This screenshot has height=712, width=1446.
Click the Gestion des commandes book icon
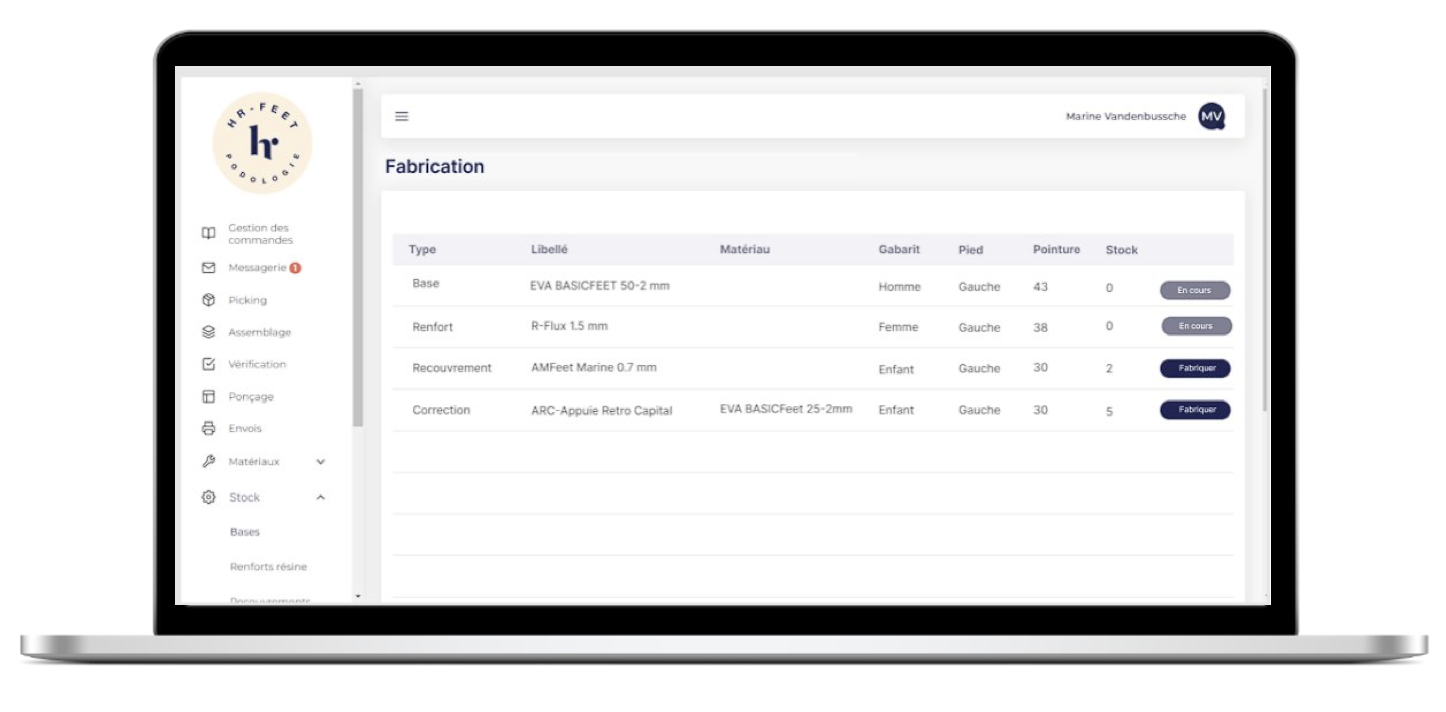pos(208,234)
